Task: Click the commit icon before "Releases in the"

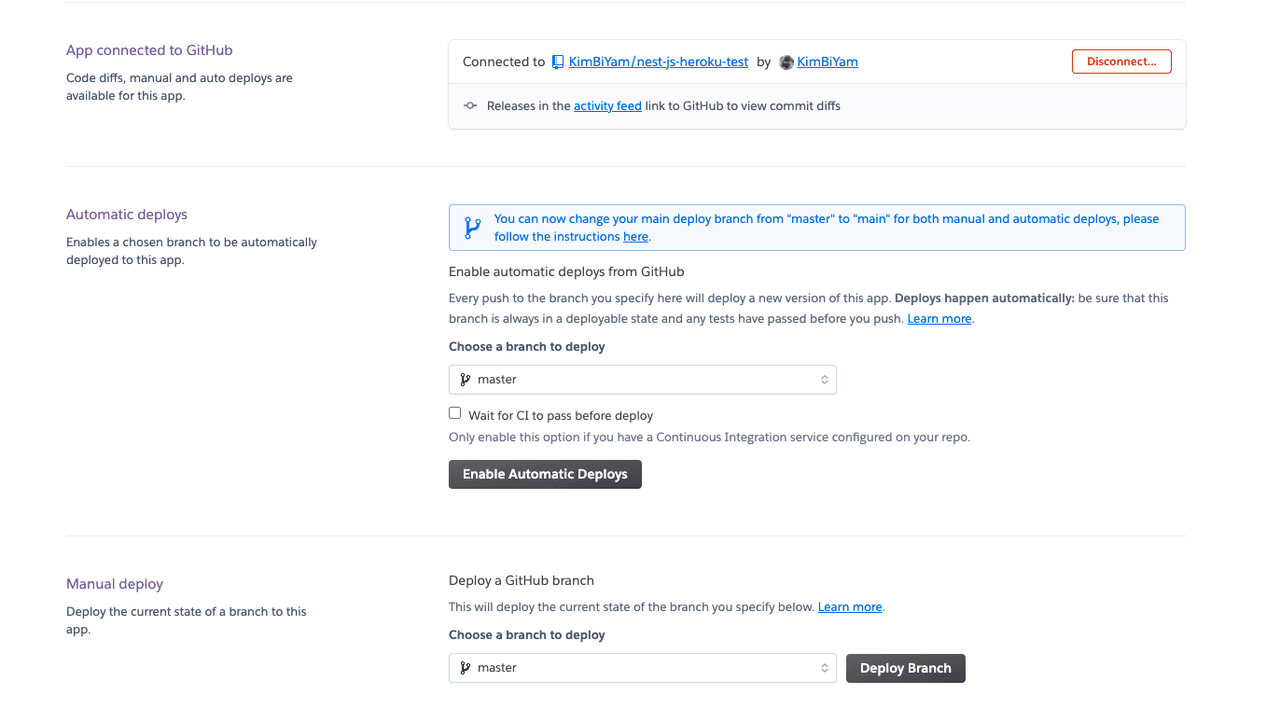Action: tap(470, 106)
